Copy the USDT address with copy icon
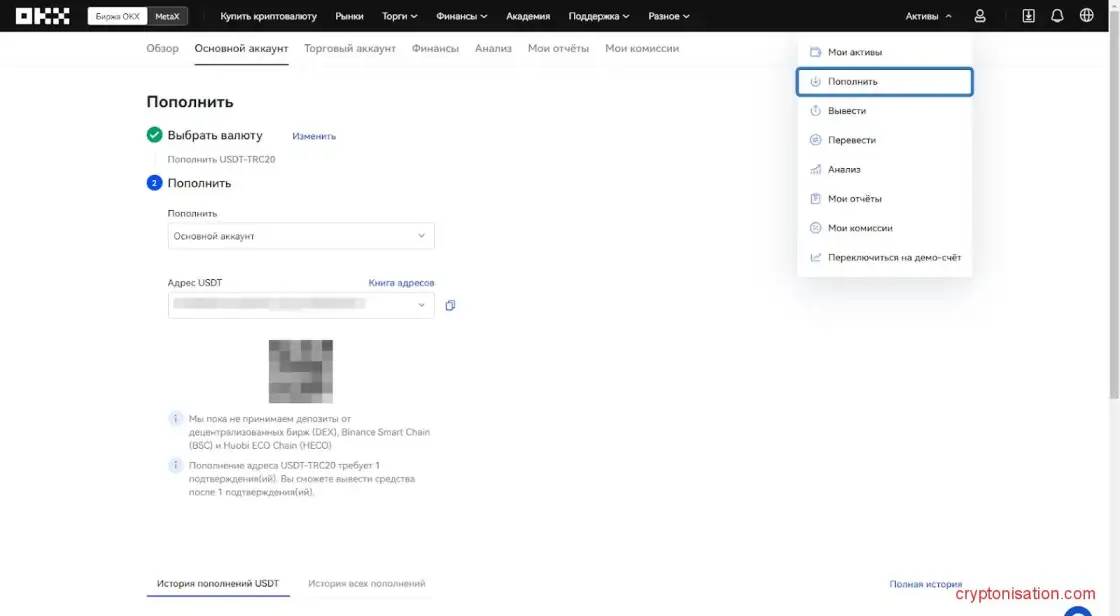Image resolution: width=1120 pixels, height=616 pixels. pyautogui.click(x=450, y=305)
